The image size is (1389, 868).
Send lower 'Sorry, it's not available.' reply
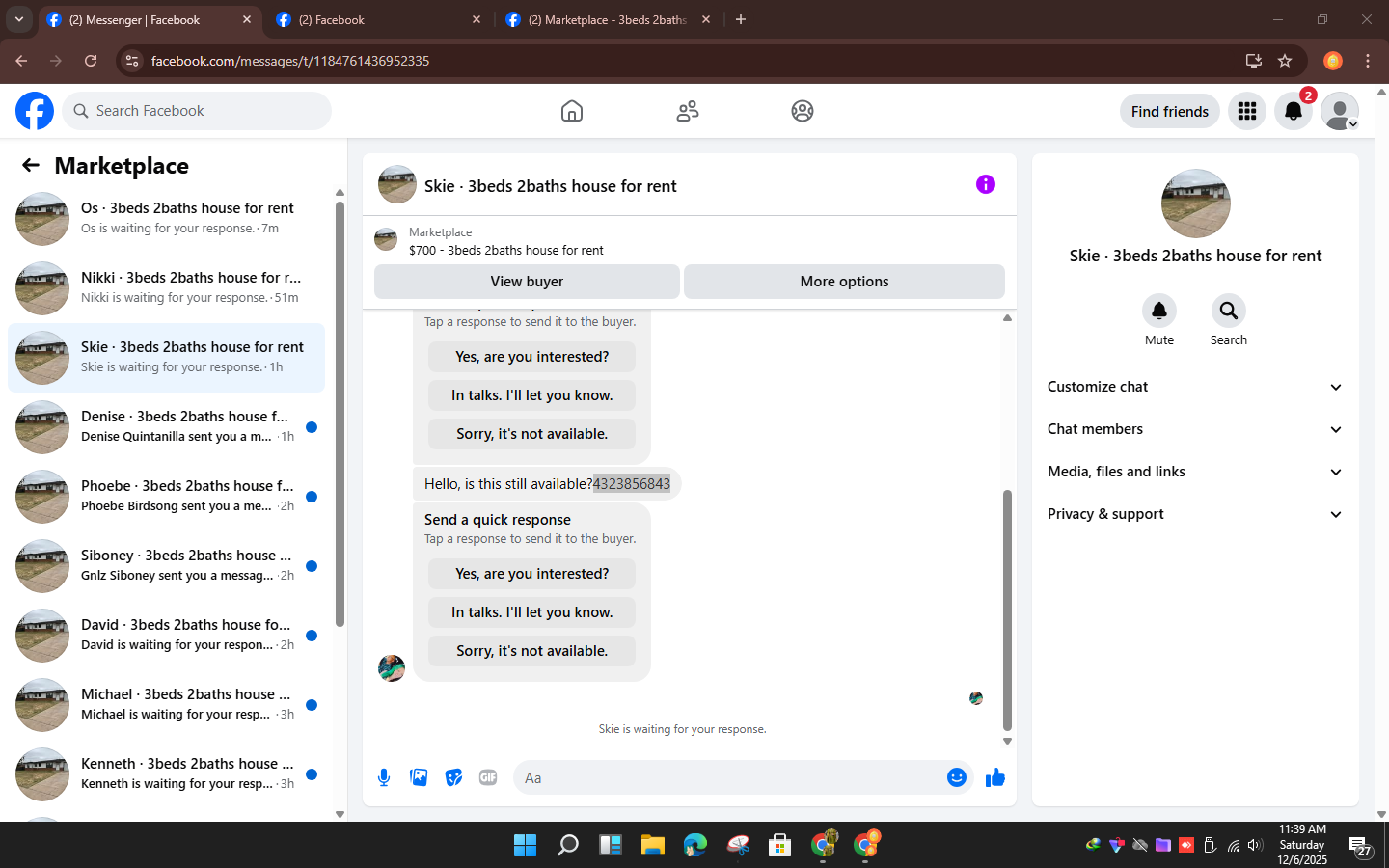coord(531,651)
